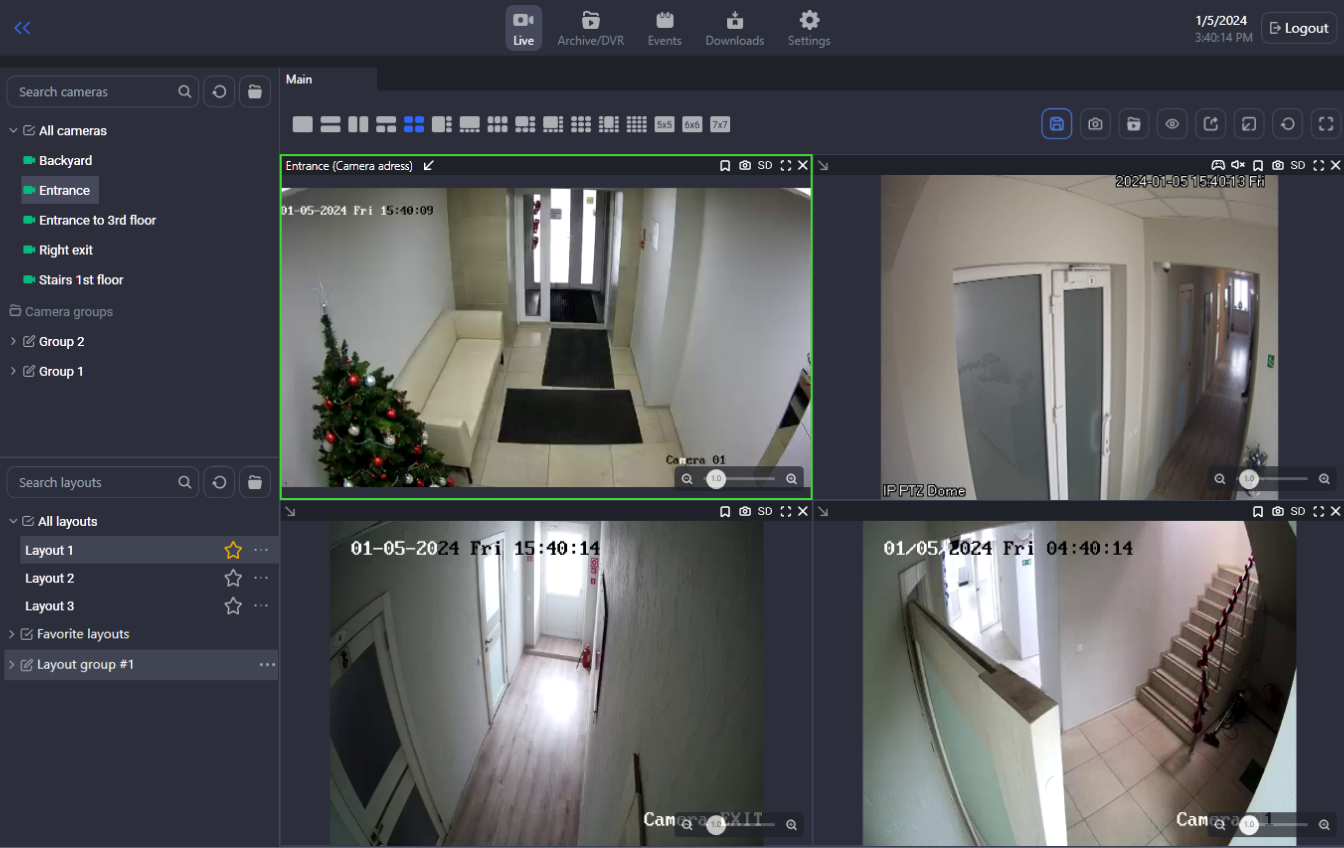Open the Settings section
Viewport: 1344px width, 848px height.
click(809, 28)
